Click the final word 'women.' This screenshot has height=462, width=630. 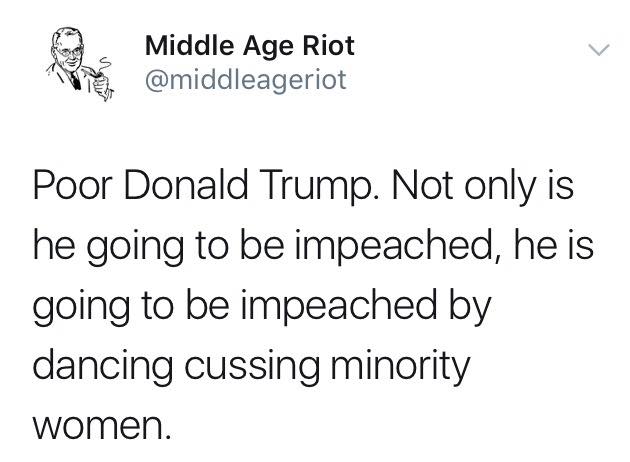(x=102, y=426)
